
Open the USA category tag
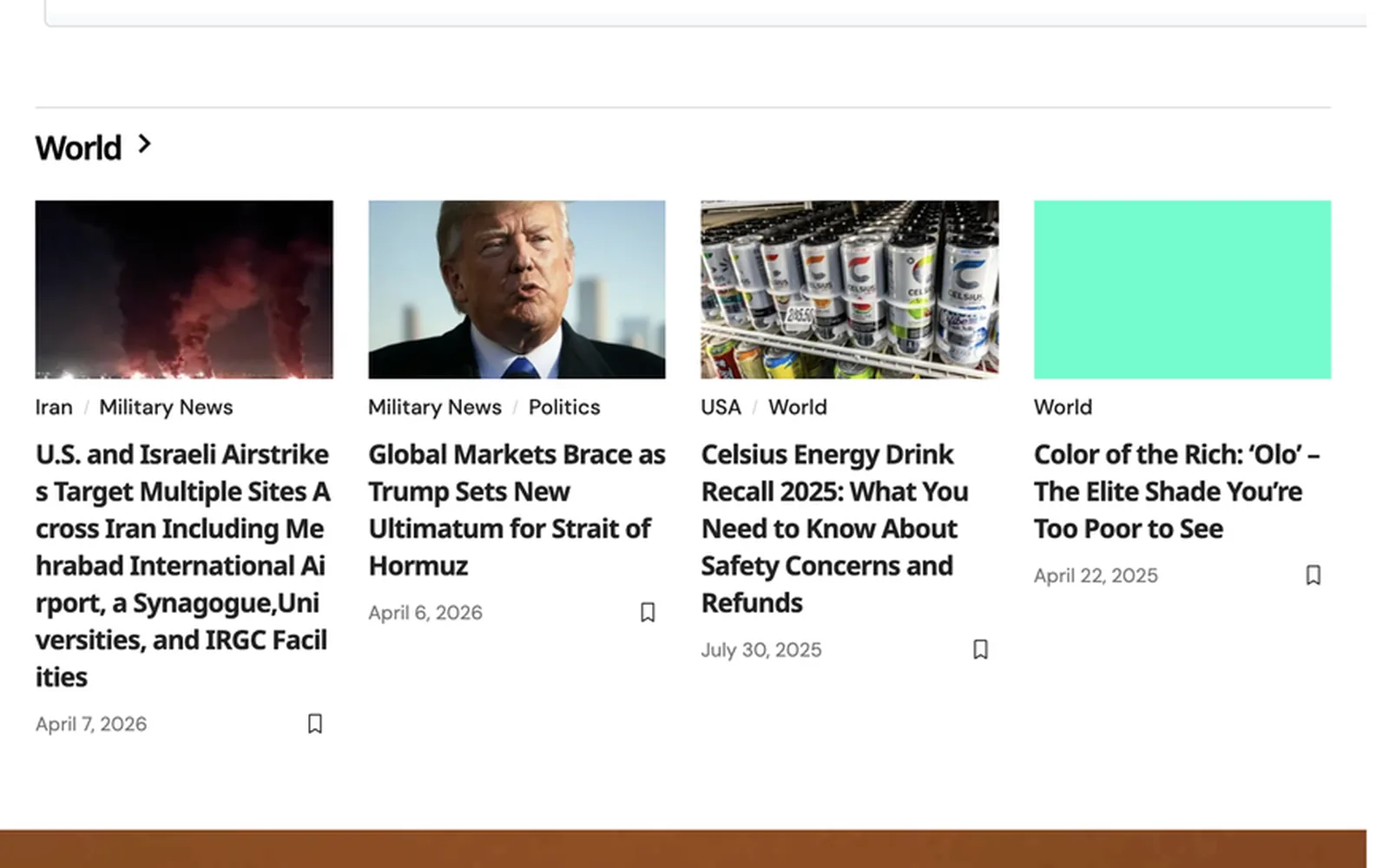click(721, 407)
